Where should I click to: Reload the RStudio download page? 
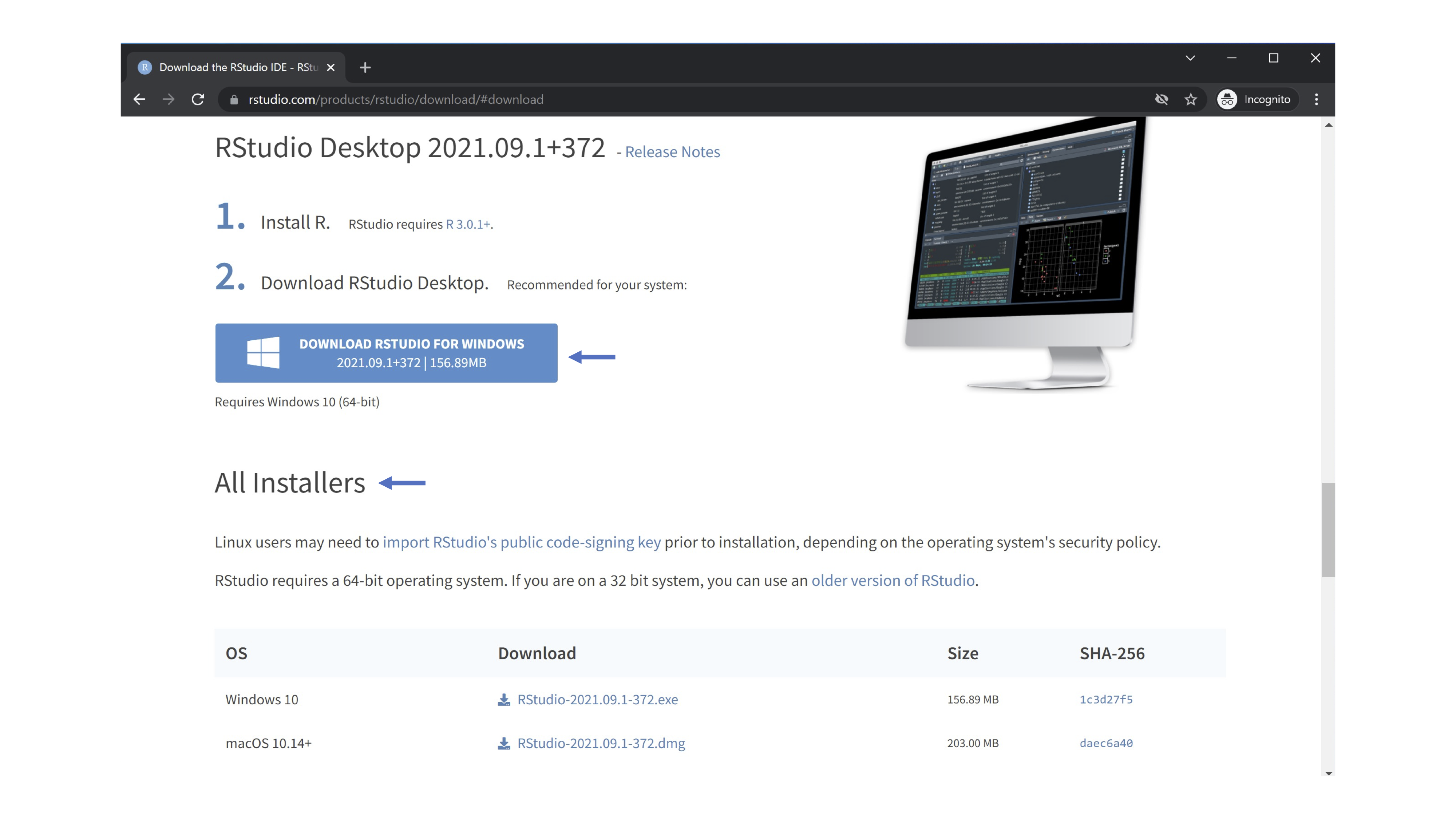[x=198, y=99]
